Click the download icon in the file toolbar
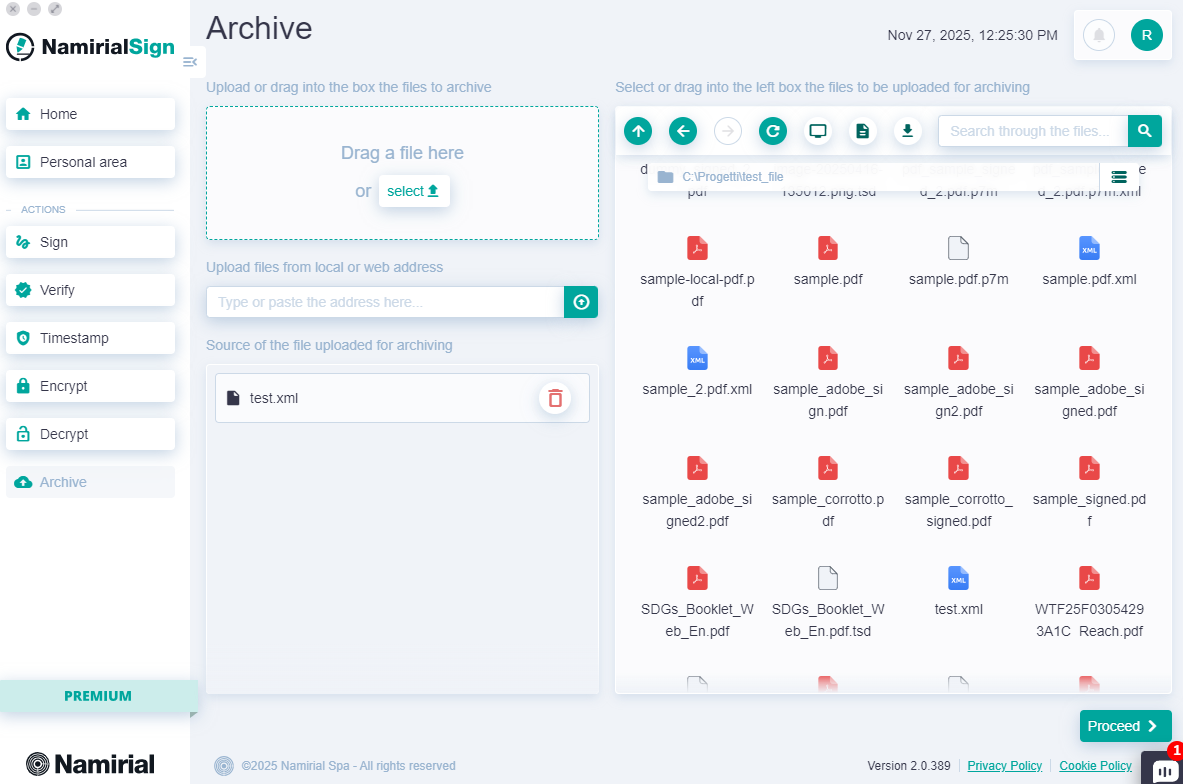The height and width of the screenshot is (784, 1183). [907, 130]
